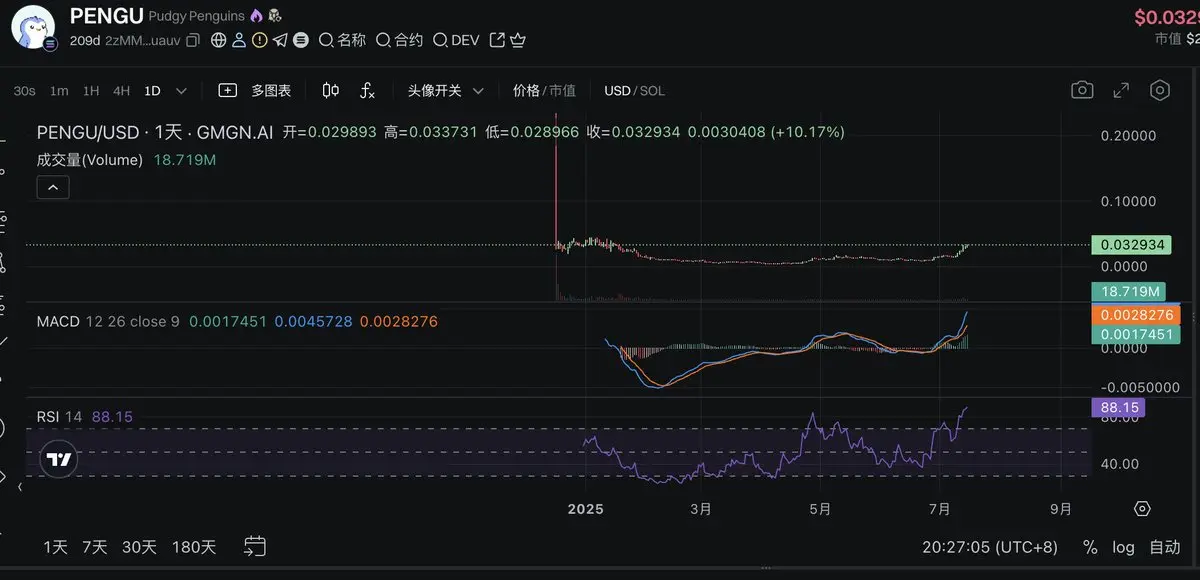Screen dimensions: 1200x580
Task: Click the MACD value 0.0045728
Action: click(x=313, y=322)
